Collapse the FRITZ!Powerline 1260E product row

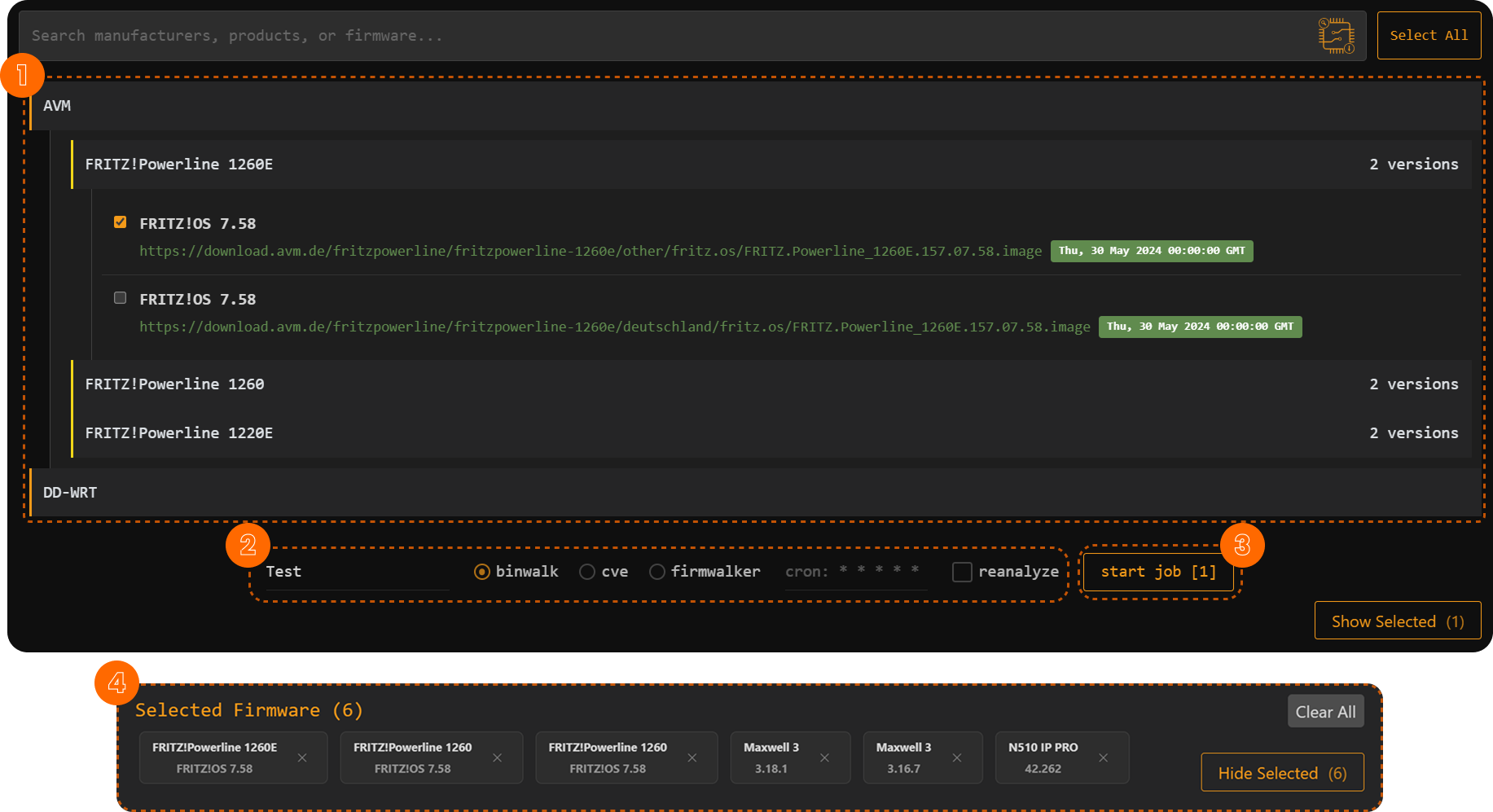coord(771,165)
